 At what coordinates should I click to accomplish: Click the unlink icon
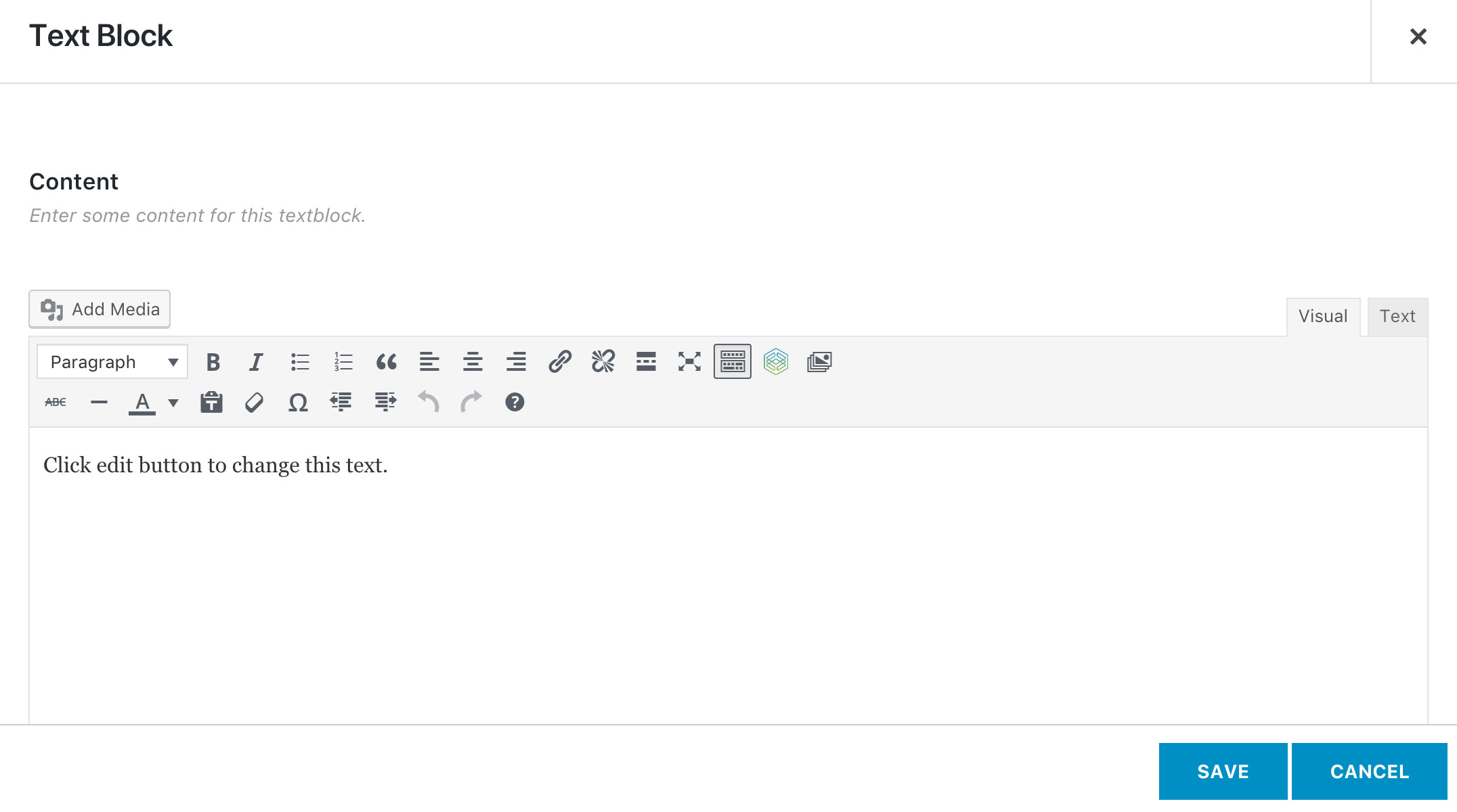(602, 361)
